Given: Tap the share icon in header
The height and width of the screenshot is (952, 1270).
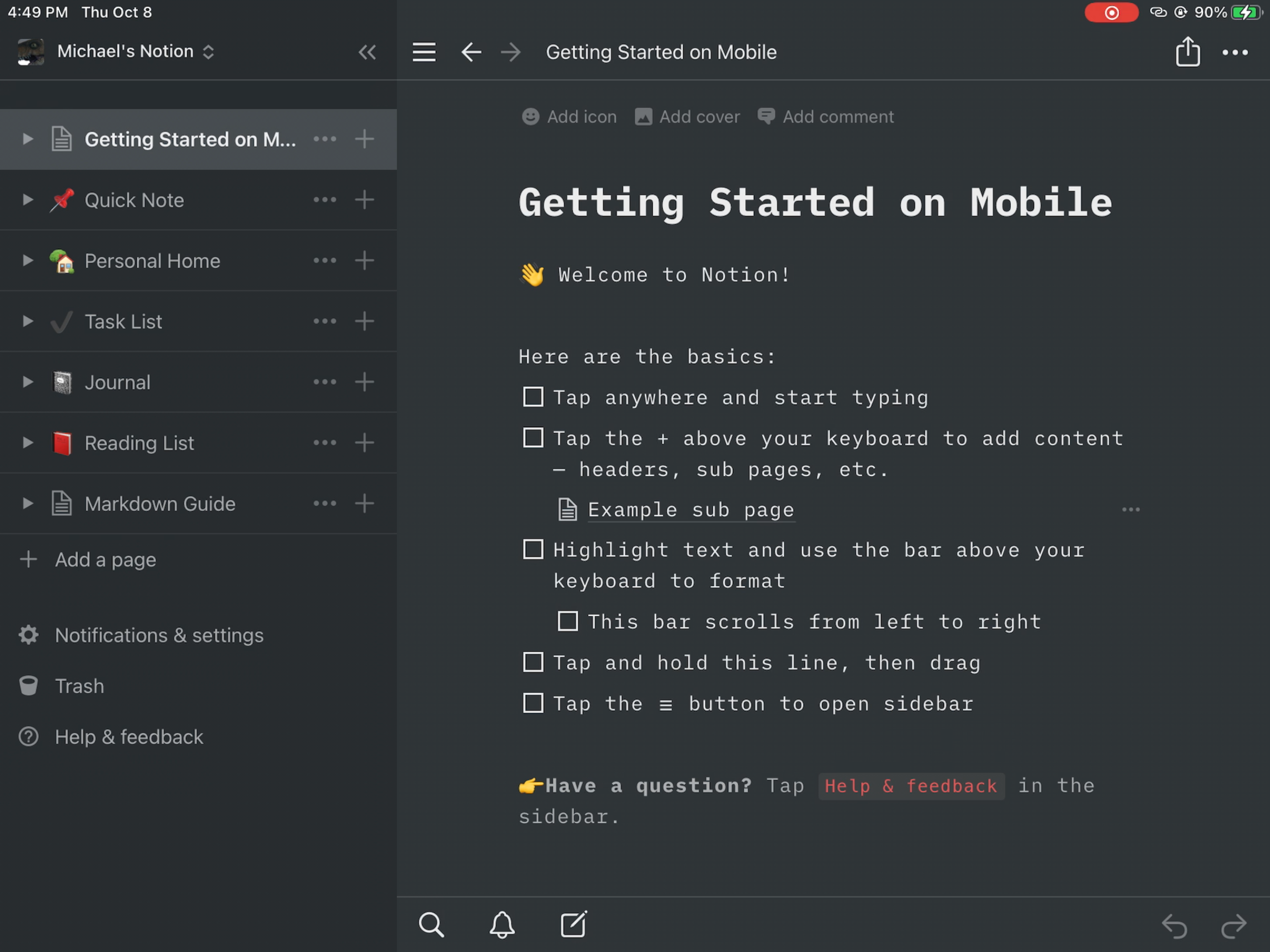Looking at the screenshot, I should click(1188, 51).
